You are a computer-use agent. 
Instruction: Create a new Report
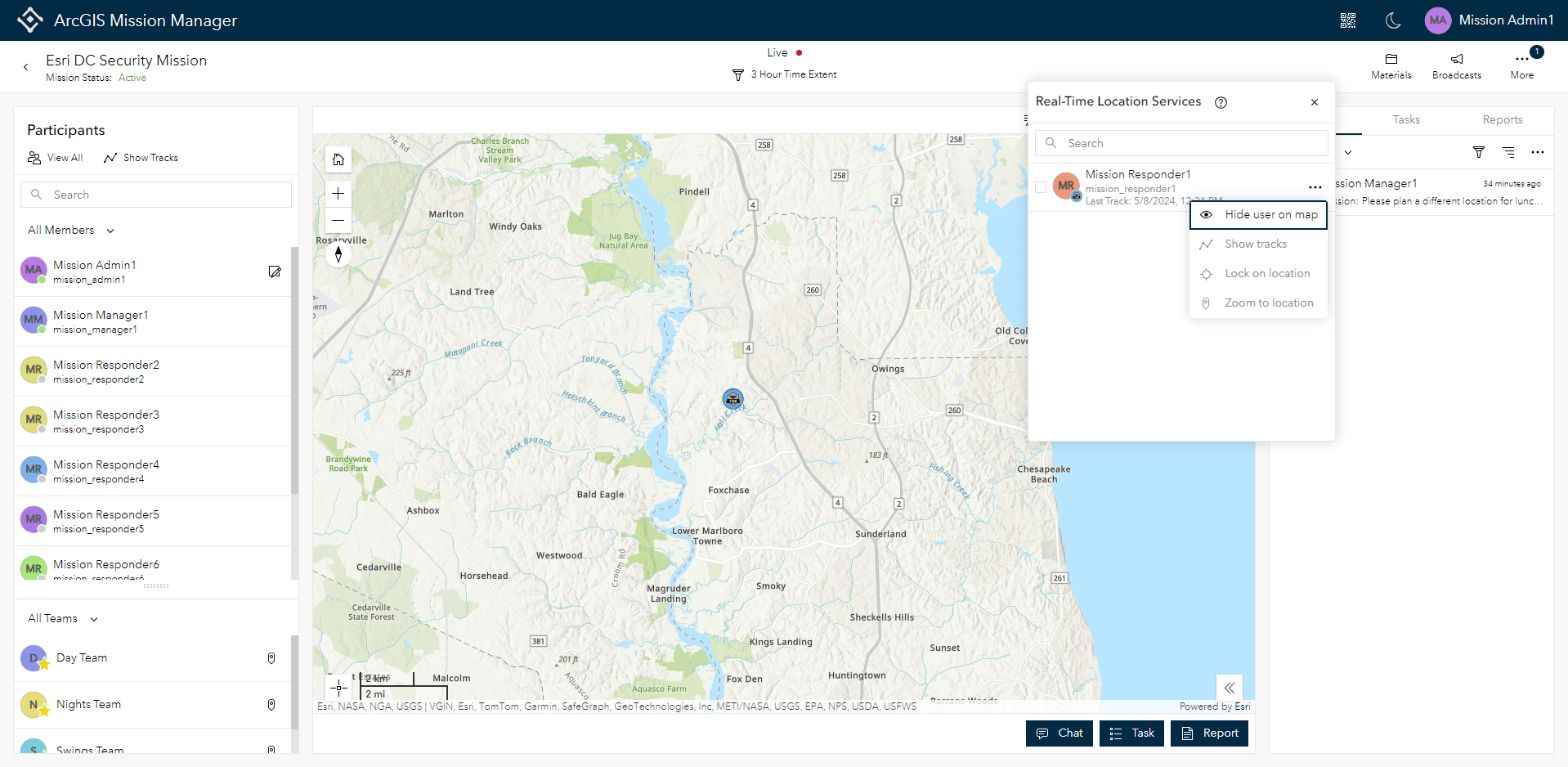(x=1209, y=733)
